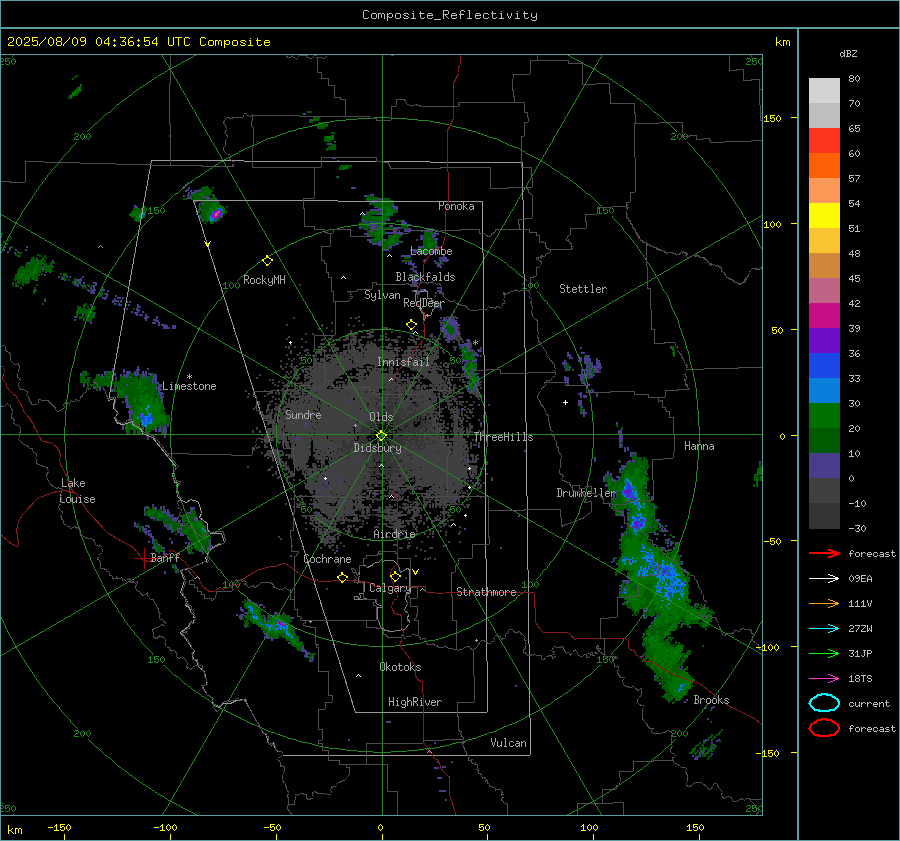Click the RedDeer city label
The height and width of the screenshot is (841, 900).
424,303
